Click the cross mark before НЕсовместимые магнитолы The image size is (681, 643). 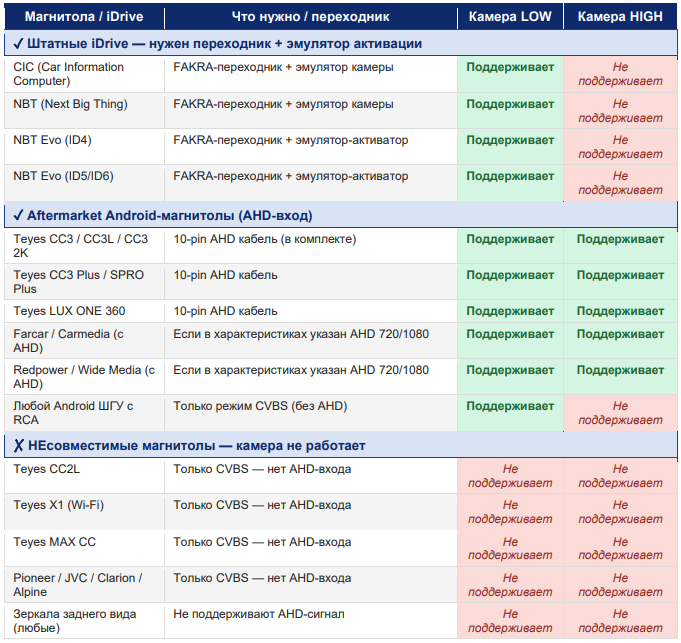pos(18,445)
